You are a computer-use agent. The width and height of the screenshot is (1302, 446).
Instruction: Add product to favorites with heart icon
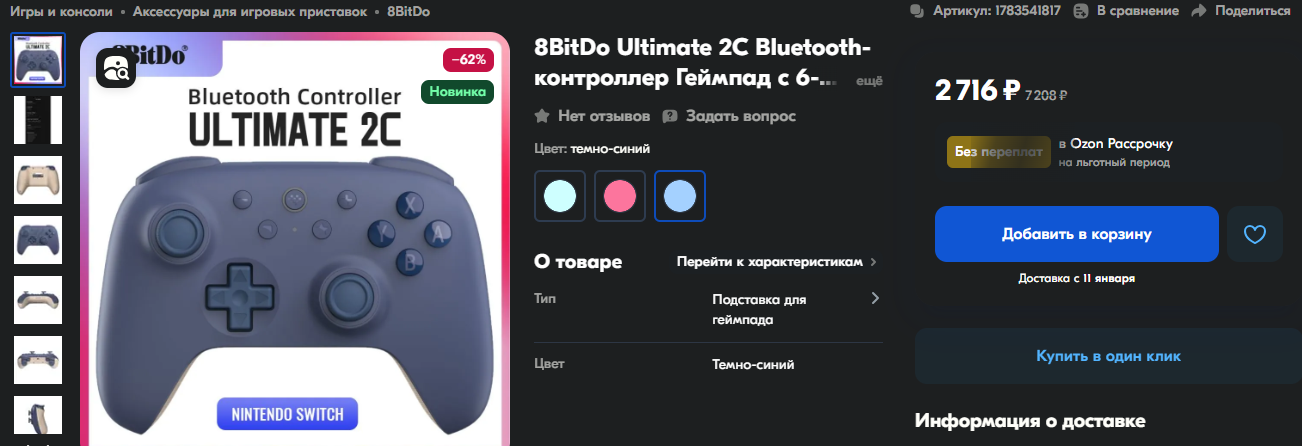pyautogui.click(x=1255, y=234)
